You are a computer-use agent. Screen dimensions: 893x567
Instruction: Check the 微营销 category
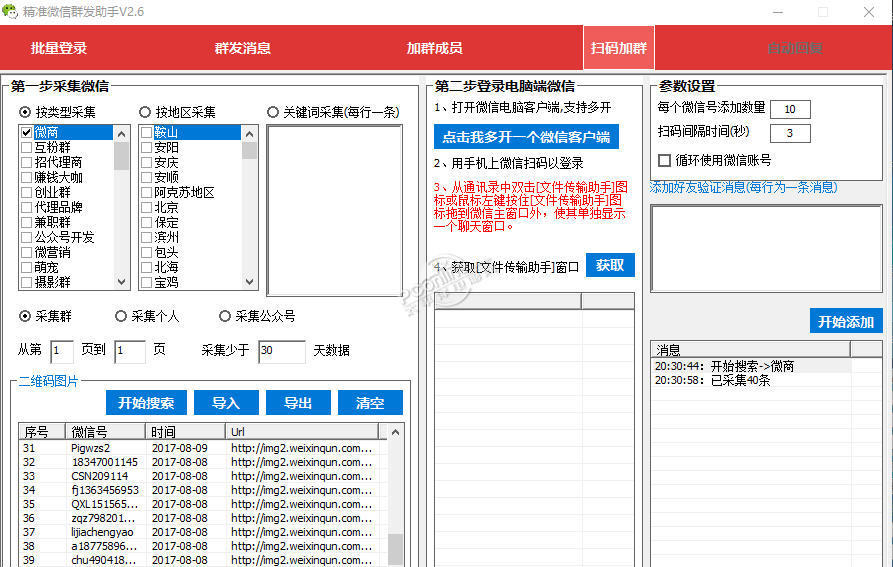26,252
